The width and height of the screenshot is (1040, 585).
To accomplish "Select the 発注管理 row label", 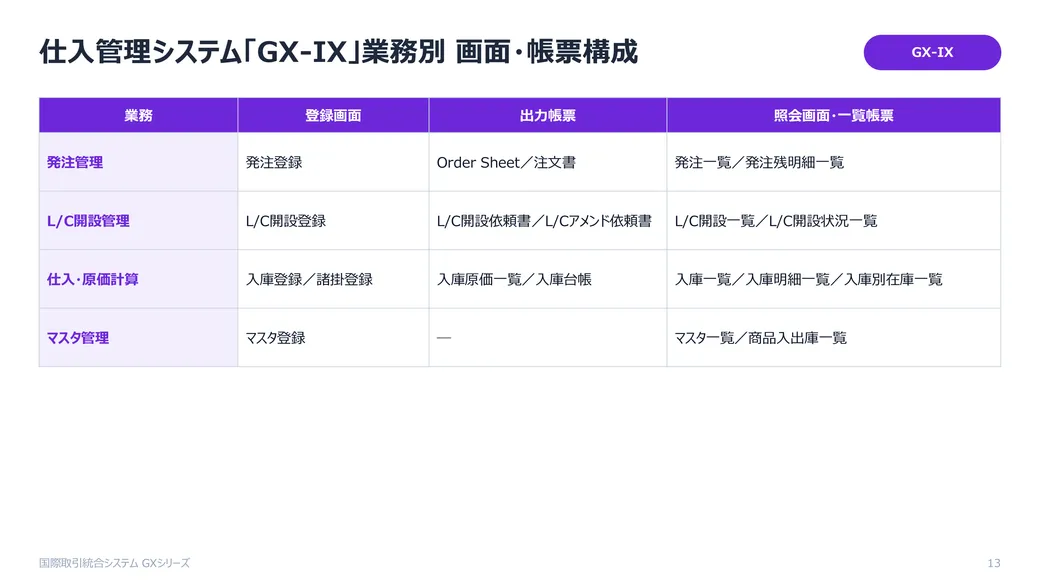I will (139, 162).
